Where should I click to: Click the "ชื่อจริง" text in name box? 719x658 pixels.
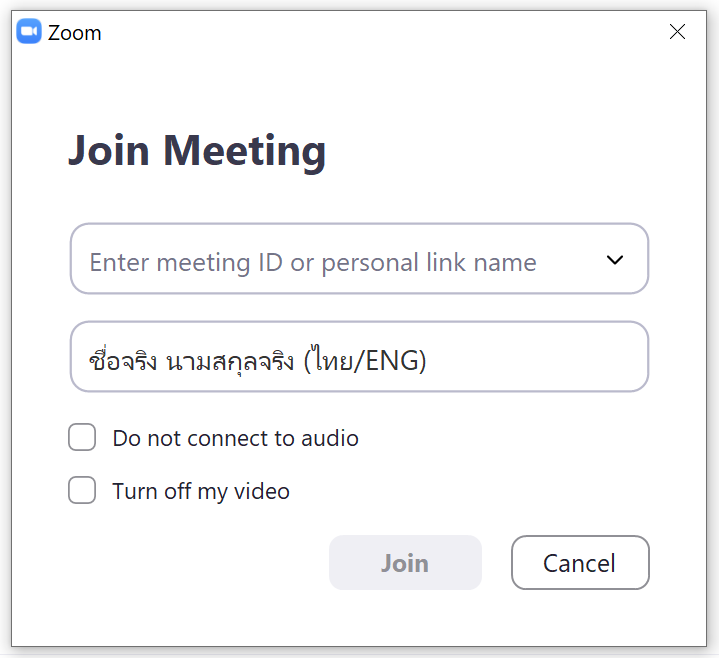click(123, 360)
